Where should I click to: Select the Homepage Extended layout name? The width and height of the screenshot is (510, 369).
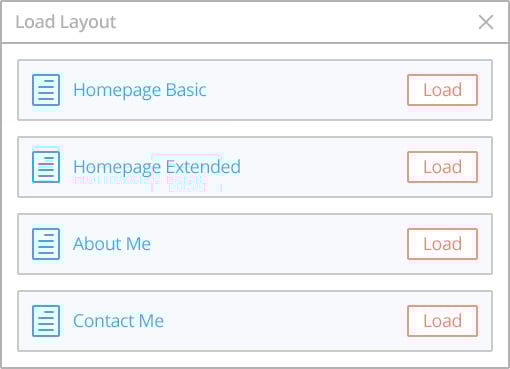(x=157, y=167)
